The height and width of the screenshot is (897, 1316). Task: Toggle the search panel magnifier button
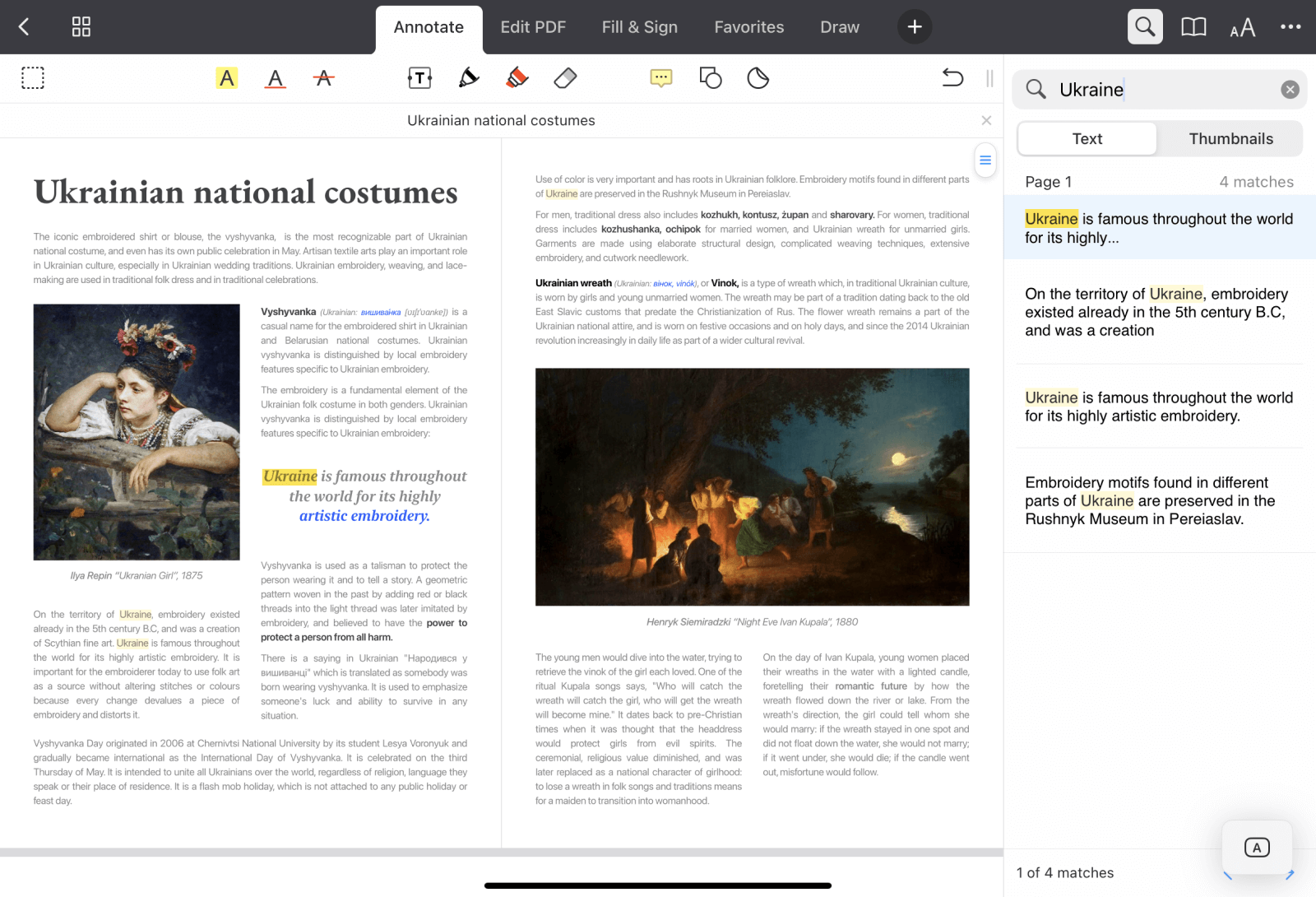click(x=1145, y=27)
